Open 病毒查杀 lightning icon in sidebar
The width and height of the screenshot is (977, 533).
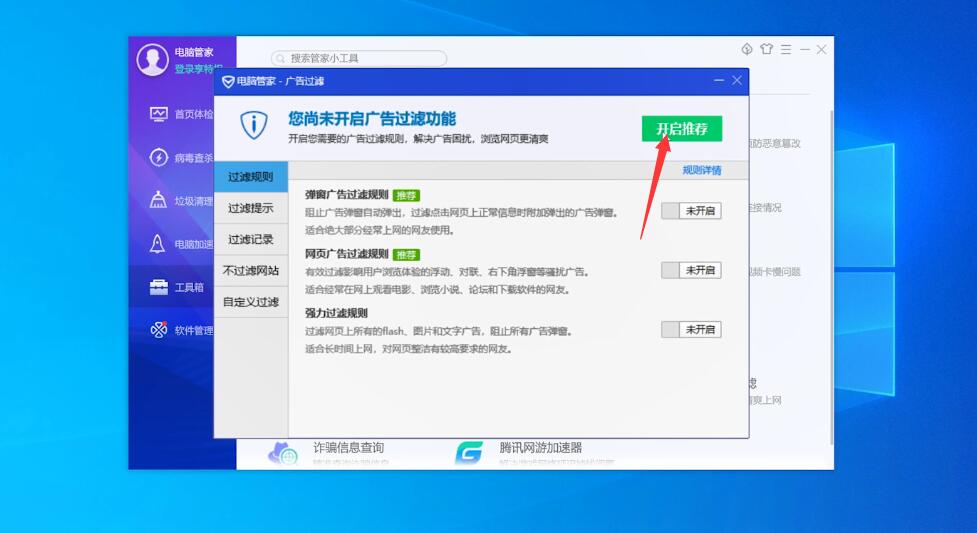[x=158, y=157]
